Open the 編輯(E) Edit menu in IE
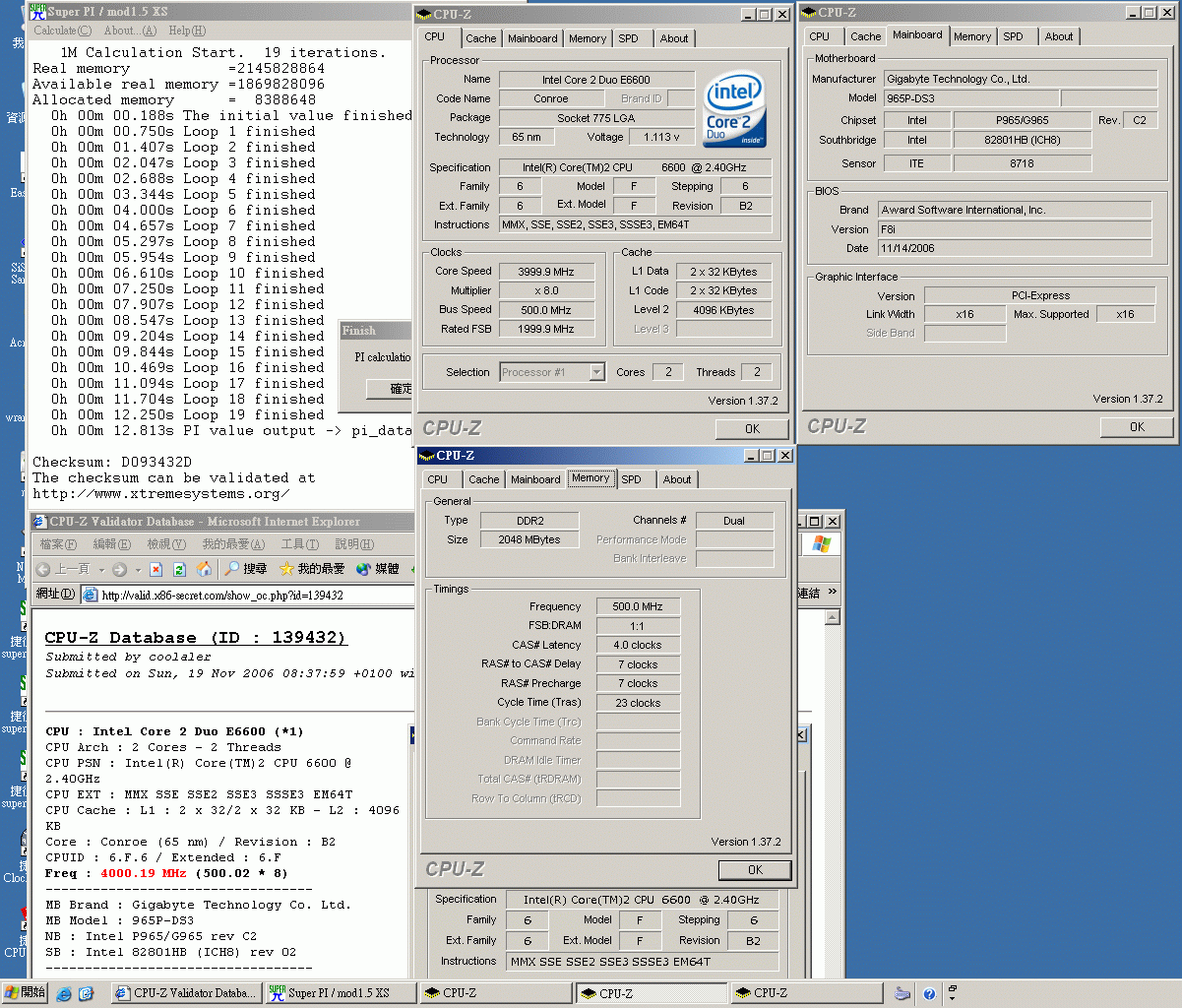The width and height of the screenshot is (1182, 1008). pyautogui.click(x=111, y=543)
